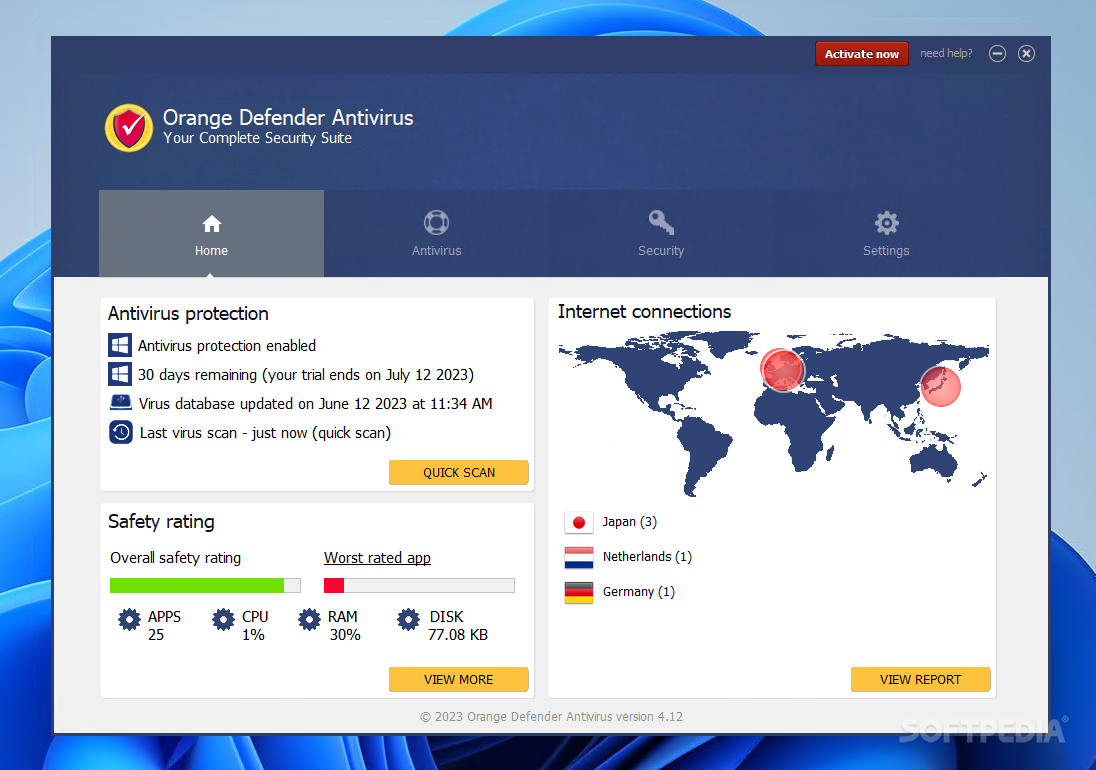Click the Antivirus protection heading
Image resolution: width=1096 pixels, height=770 pixels.
point(188,314)
